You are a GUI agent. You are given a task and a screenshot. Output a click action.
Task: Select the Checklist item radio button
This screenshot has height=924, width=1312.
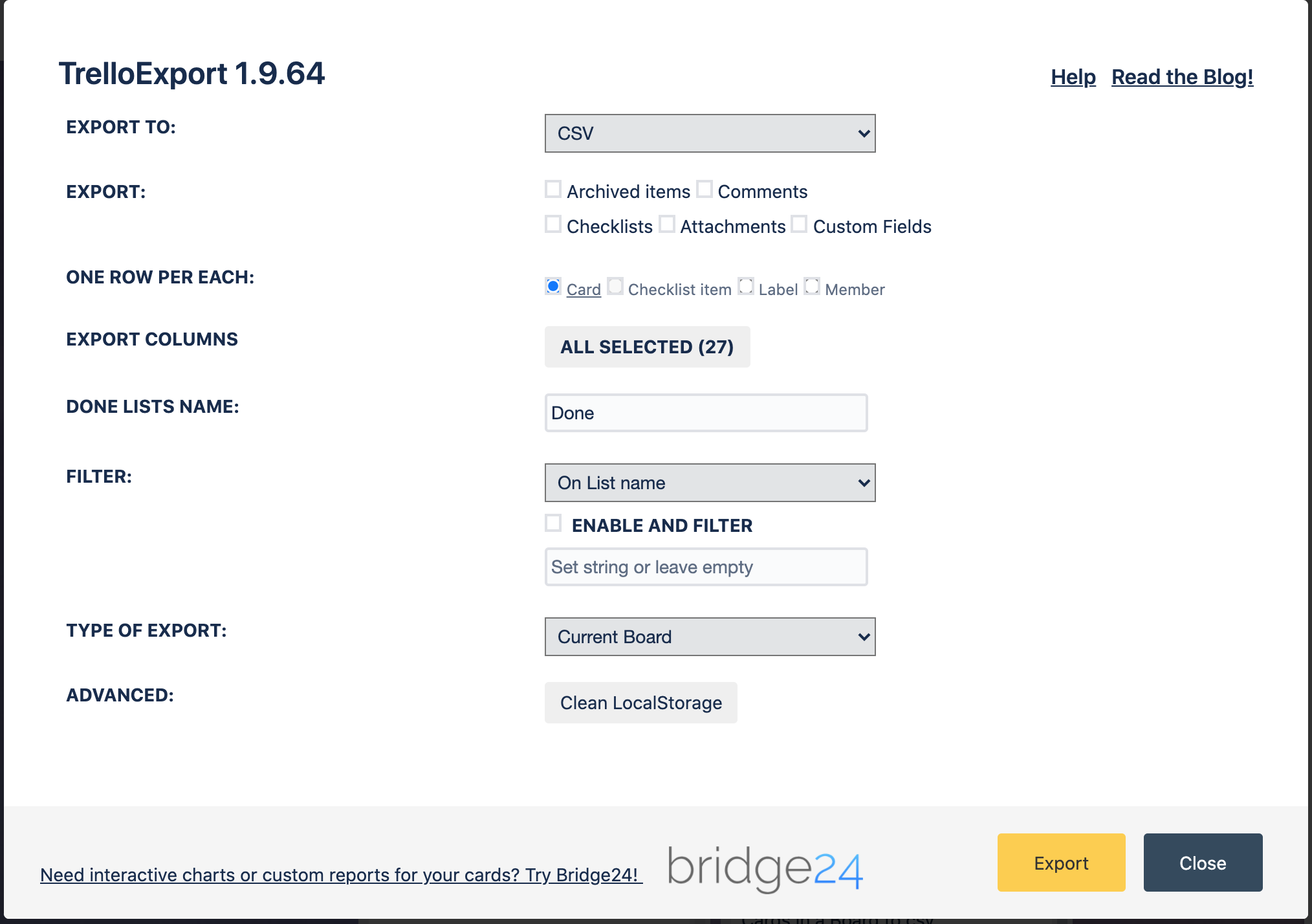(x=614, y=287)
